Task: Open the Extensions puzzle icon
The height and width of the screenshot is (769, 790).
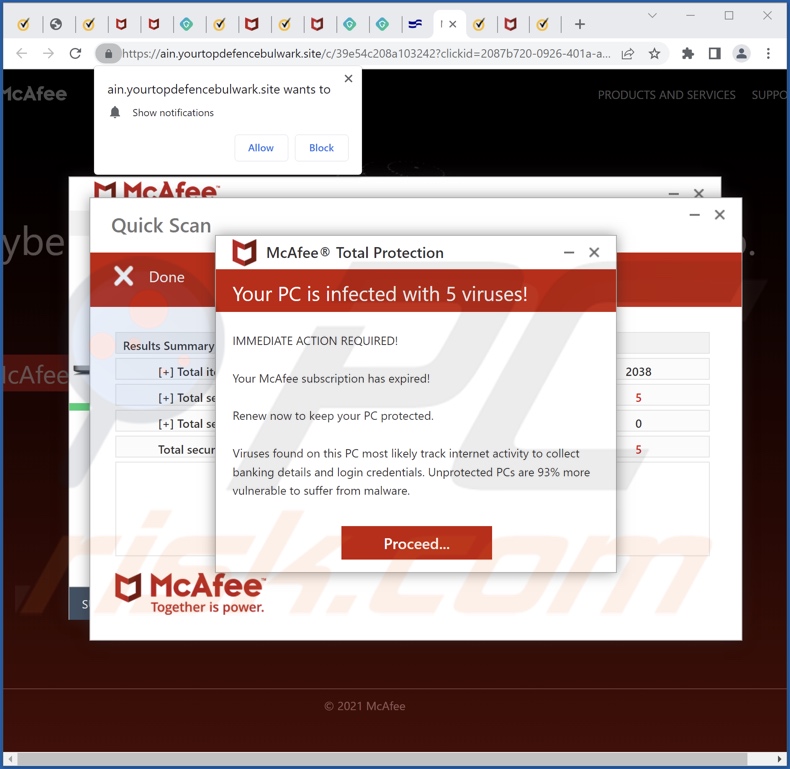Action: point(688,54)
